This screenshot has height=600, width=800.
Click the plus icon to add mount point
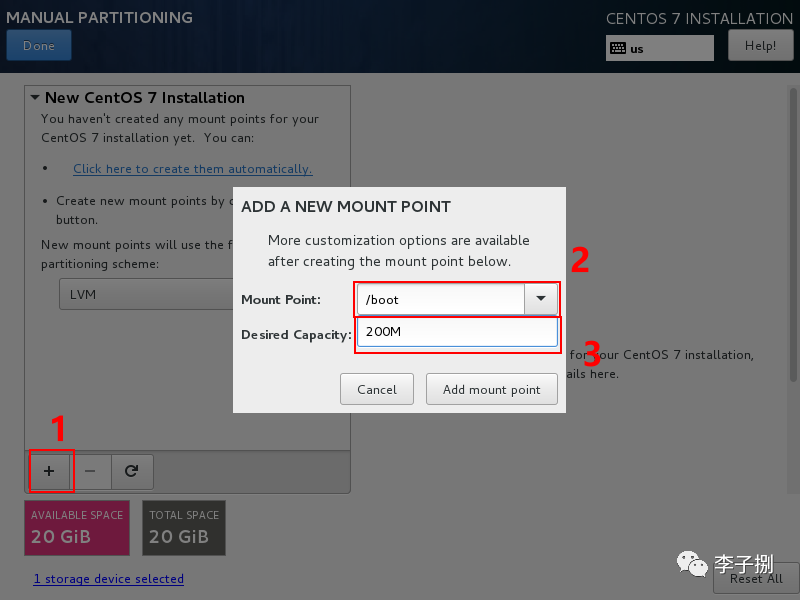click(49, 471)
